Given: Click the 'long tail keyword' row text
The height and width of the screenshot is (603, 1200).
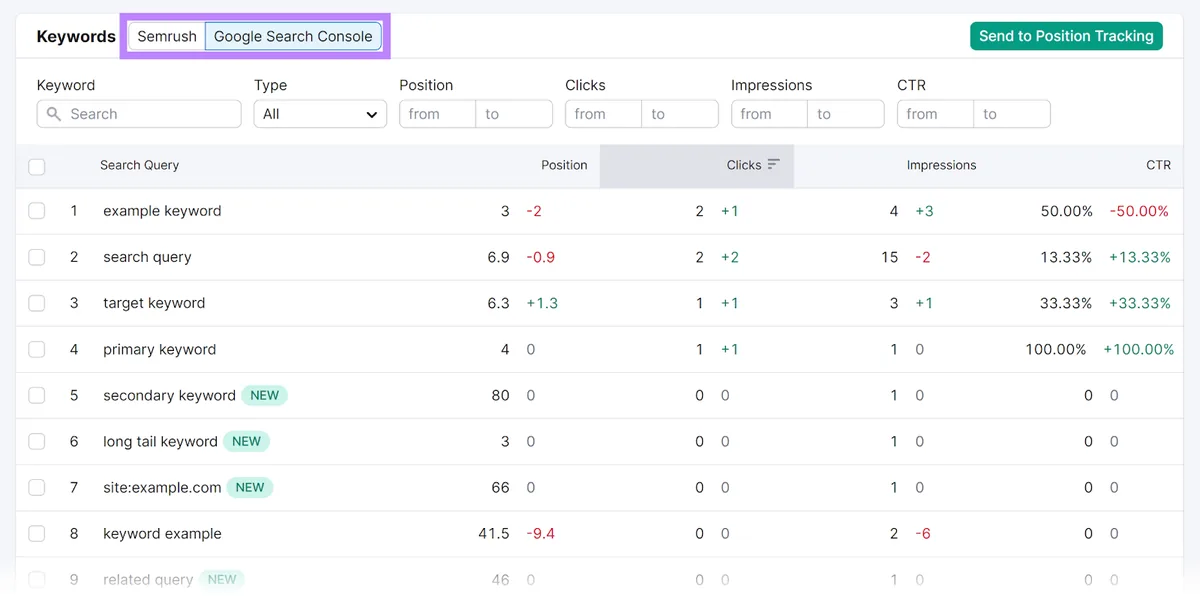Looking at the screenshot, I should point(160,441).
